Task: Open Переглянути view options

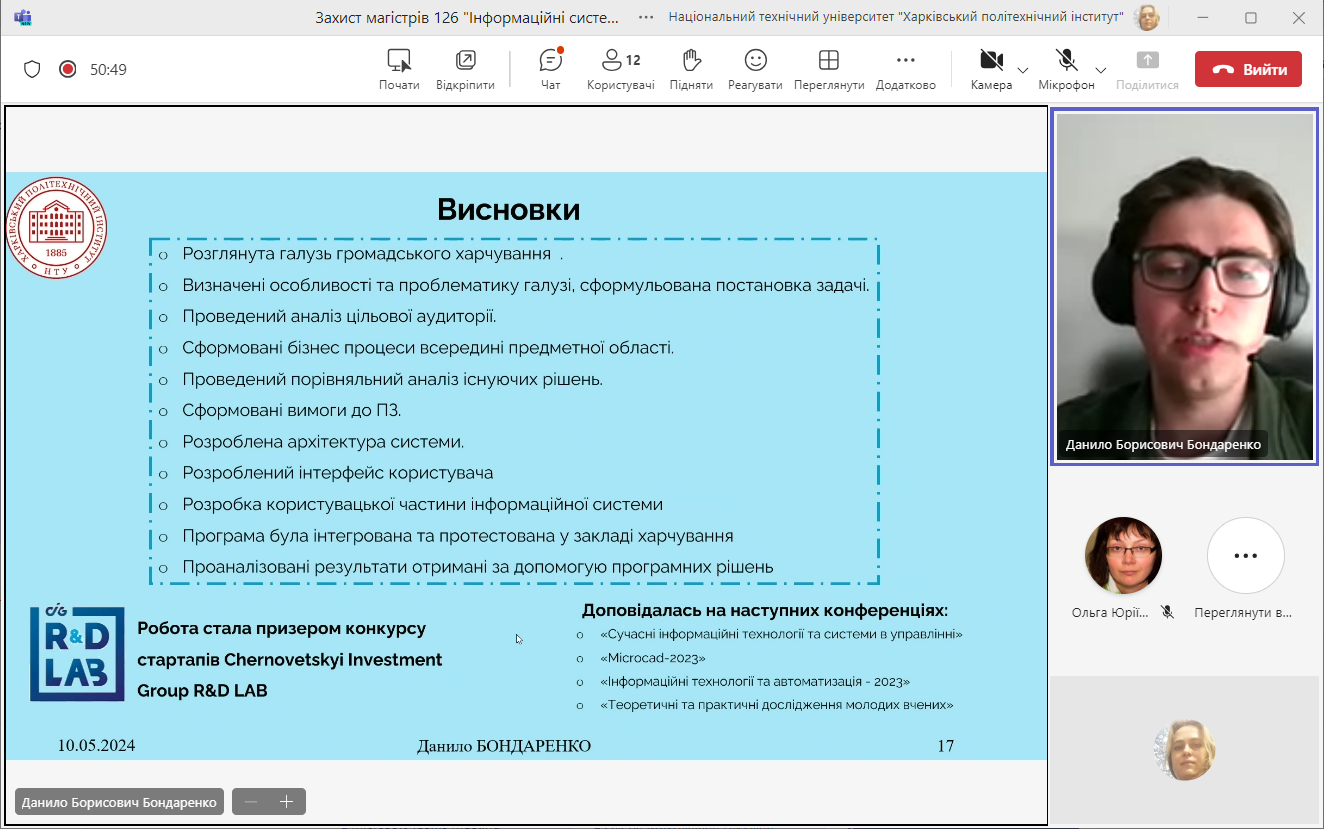Action: coord(828,69)
